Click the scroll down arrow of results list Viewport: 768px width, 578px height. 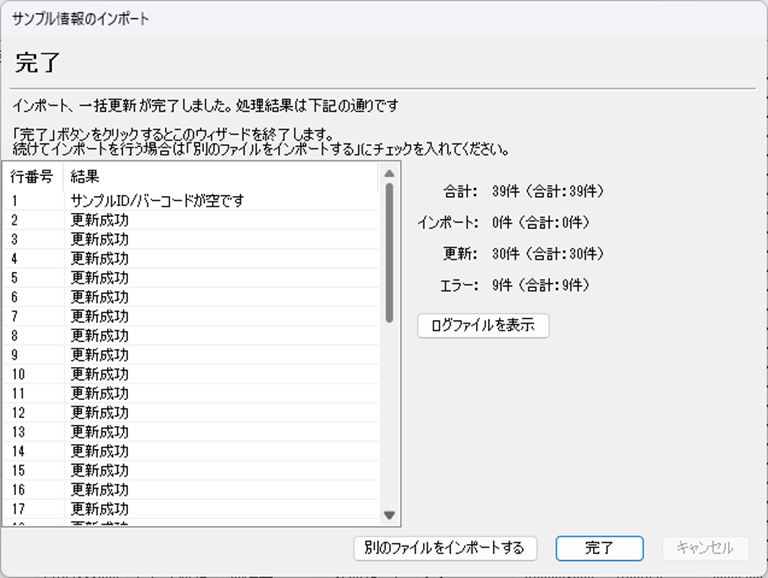click(390, 515)
